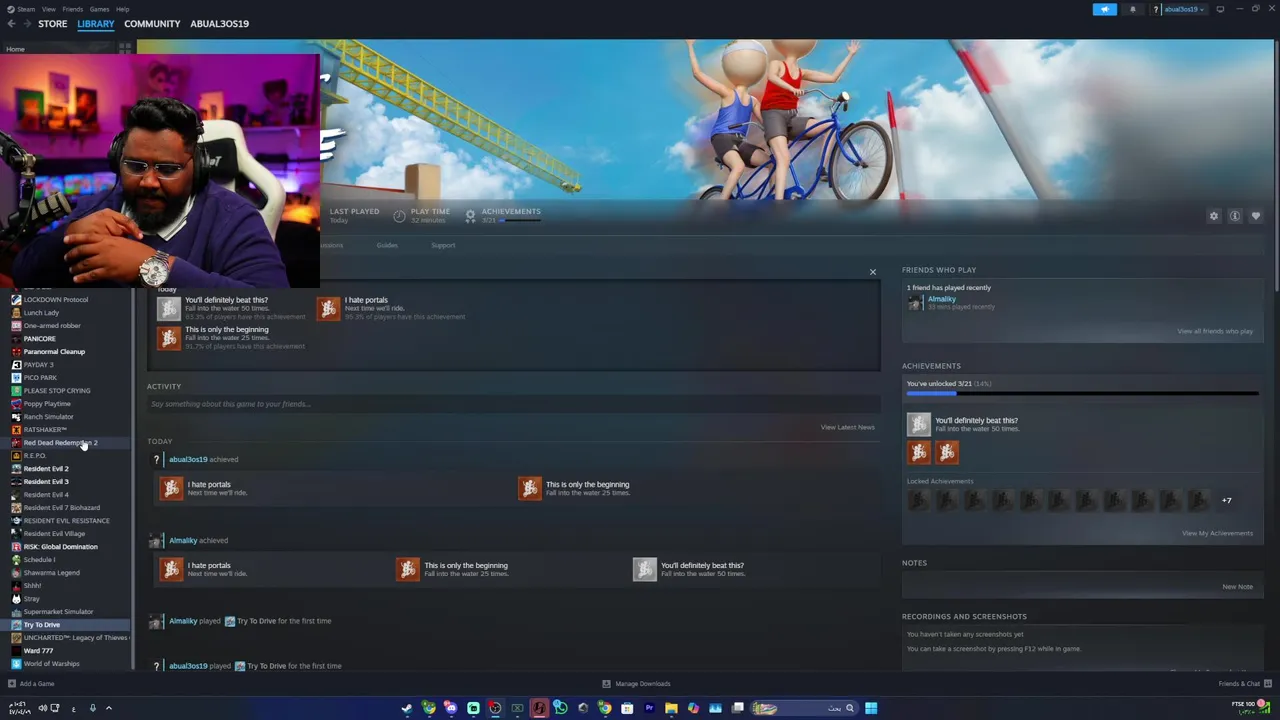Open View all friends who play
Viewport: 1280px width, 720px height.
pyautogui.click(x=1215, y=331)
